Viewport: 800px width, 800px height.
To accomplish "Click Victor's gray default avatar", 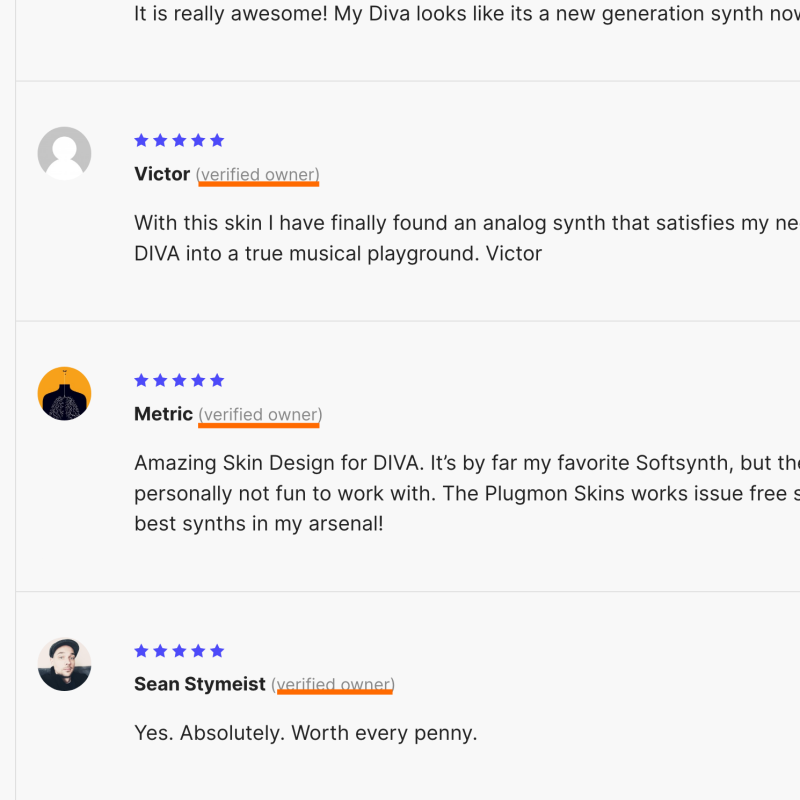I will pos(64,154).
